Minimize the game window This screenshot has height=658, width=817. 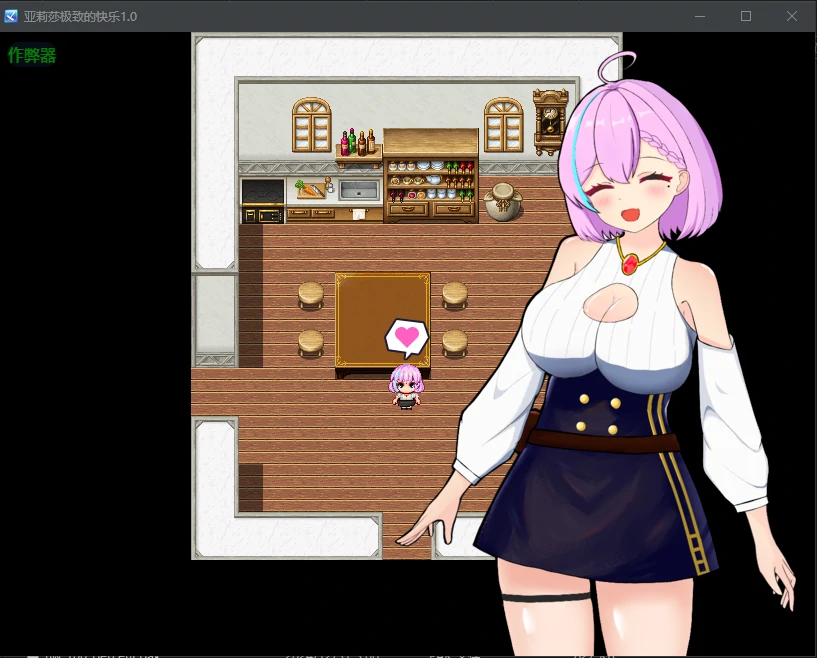(x=700, y=16)
